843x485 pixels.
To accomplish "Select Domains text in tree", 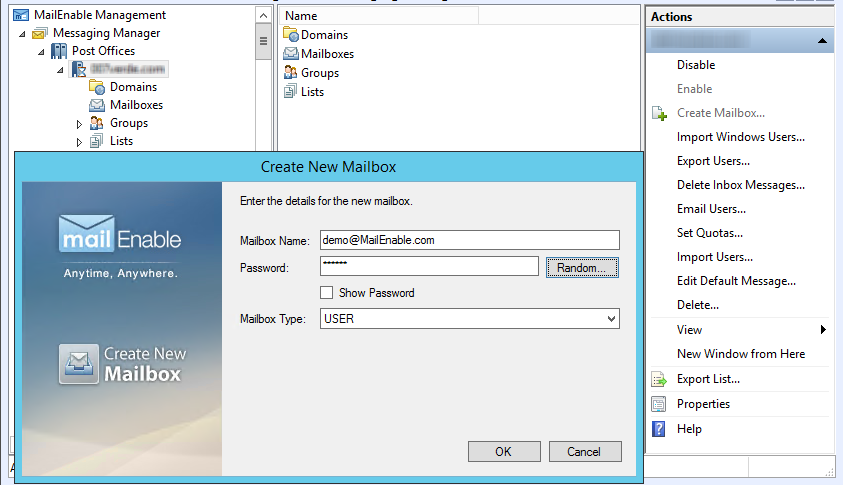I will tap(133, 87).
